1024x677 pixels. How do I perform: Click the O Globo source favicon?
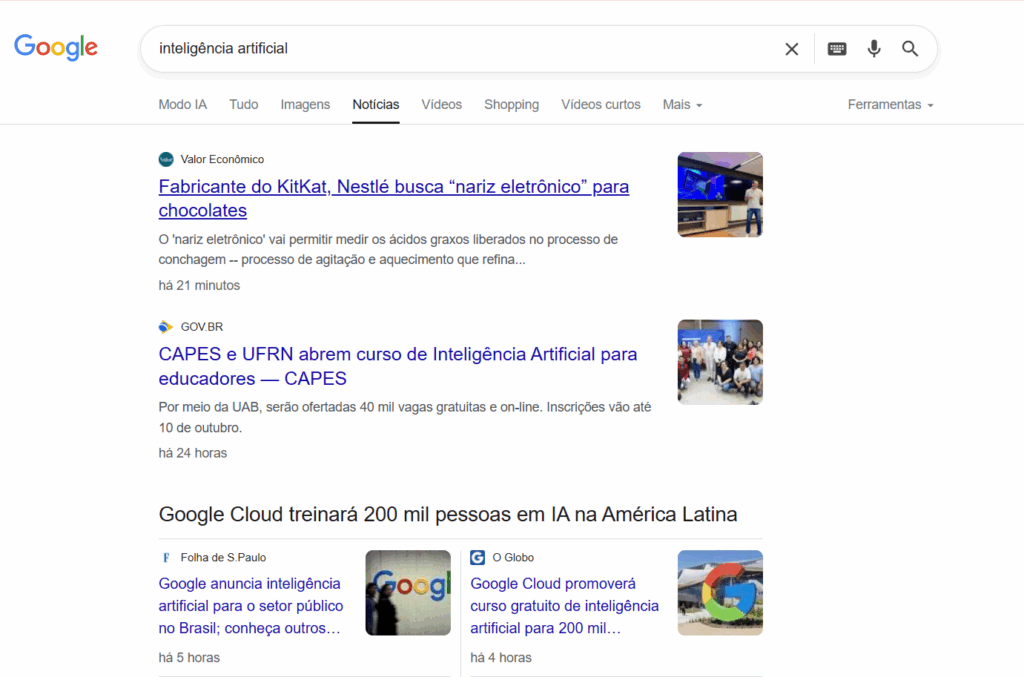478,557
